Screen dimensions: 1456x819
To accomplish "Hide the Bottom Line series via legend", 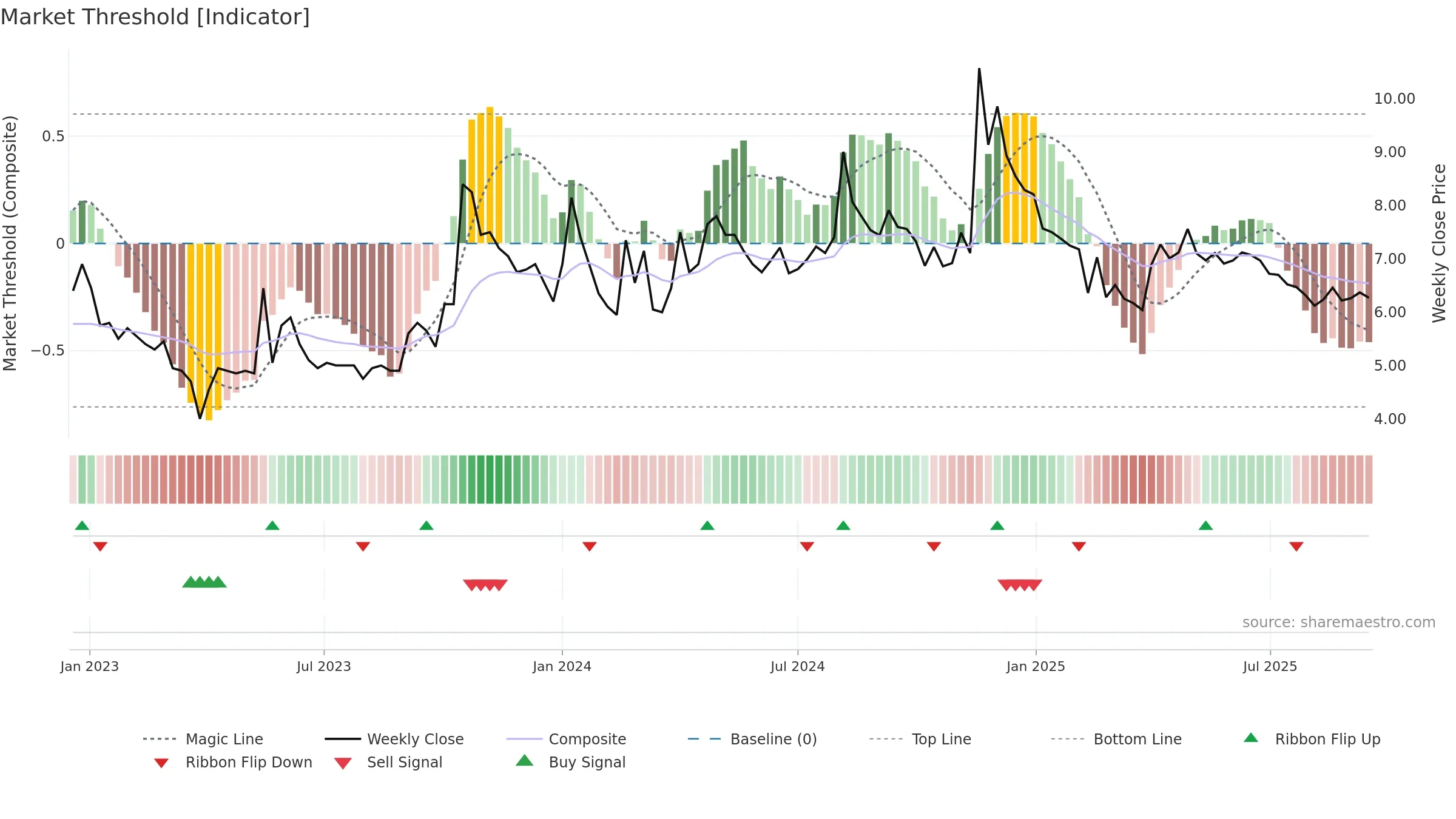I will click(x=1116, y=739).
